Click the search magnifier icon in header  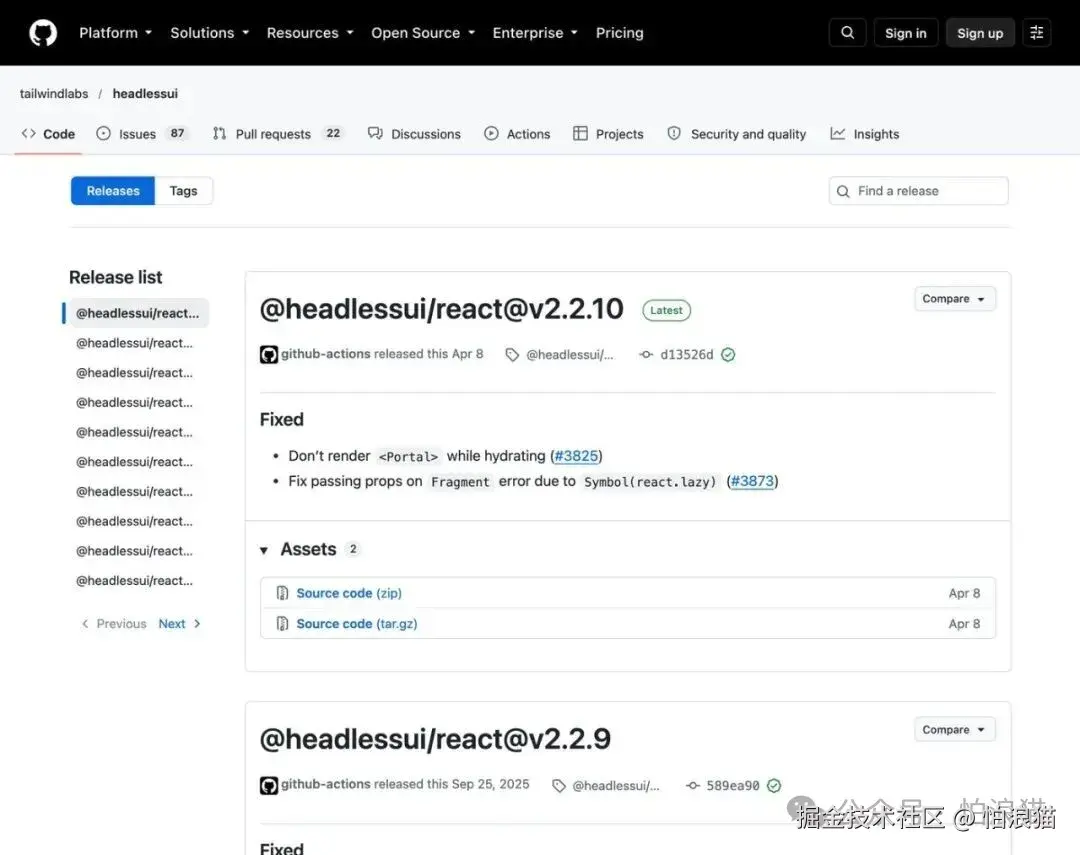point(847,32)
